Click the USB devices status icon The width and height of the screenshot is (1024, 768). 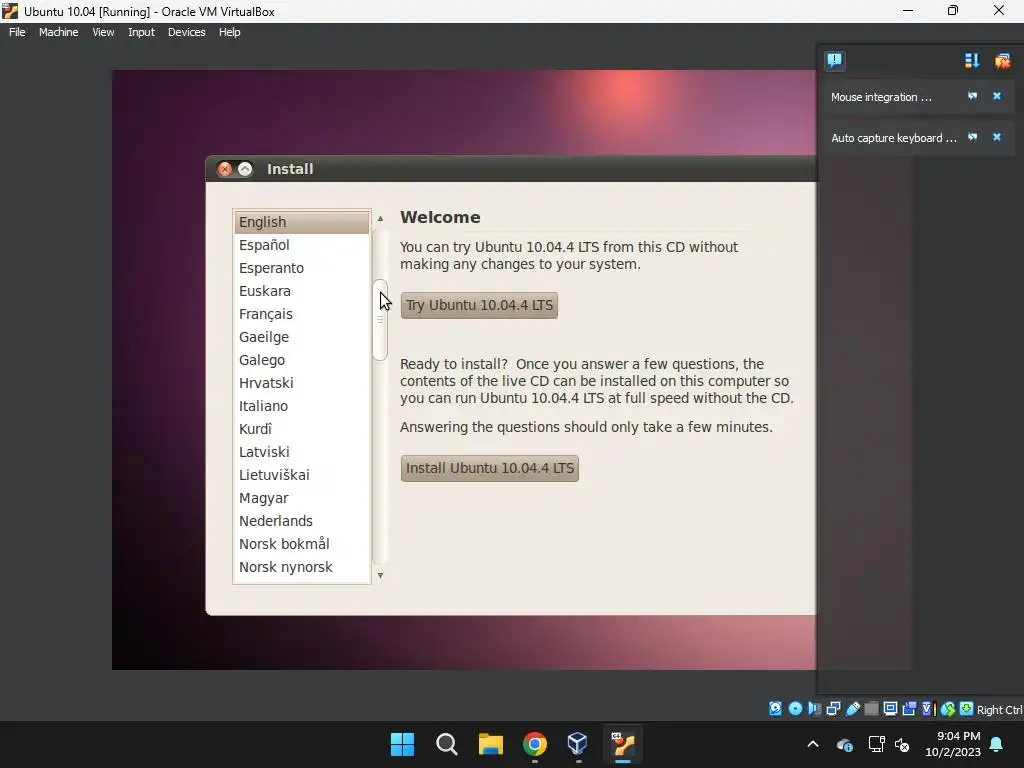[x=852, y=709]
